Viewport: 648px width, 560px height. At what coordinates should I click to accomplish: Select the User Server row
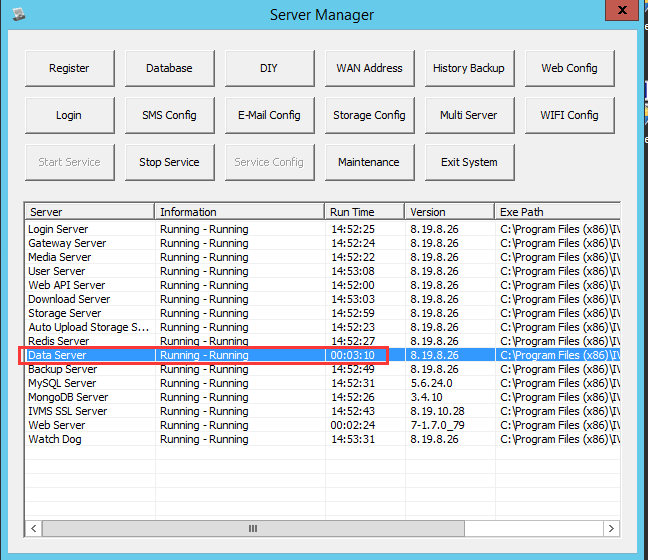(x=322, y=272)
